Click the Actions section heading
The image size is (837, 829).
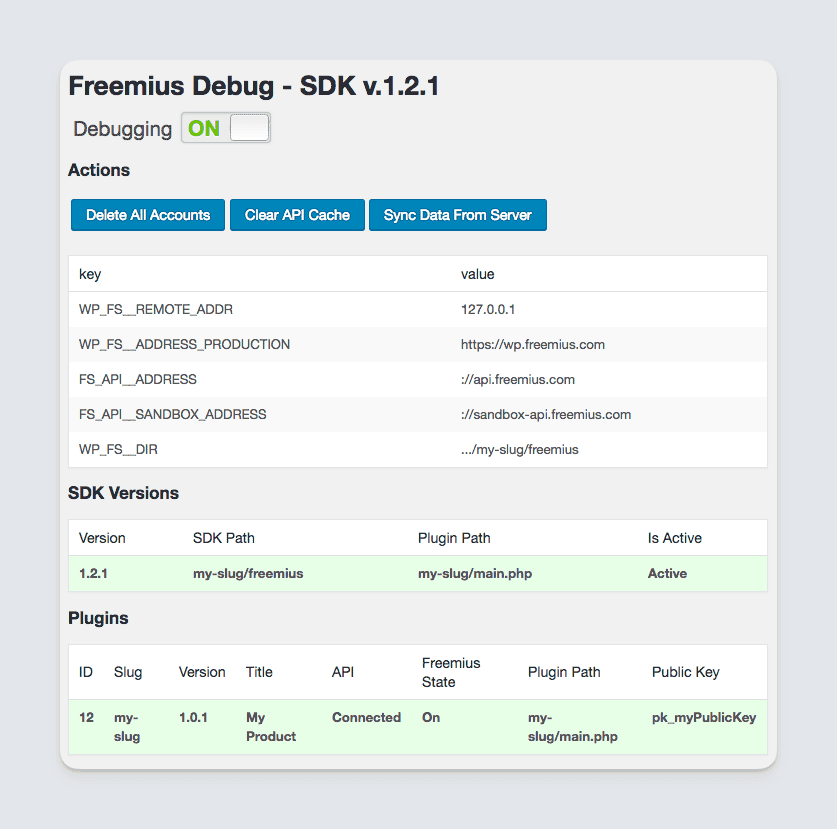99,170
